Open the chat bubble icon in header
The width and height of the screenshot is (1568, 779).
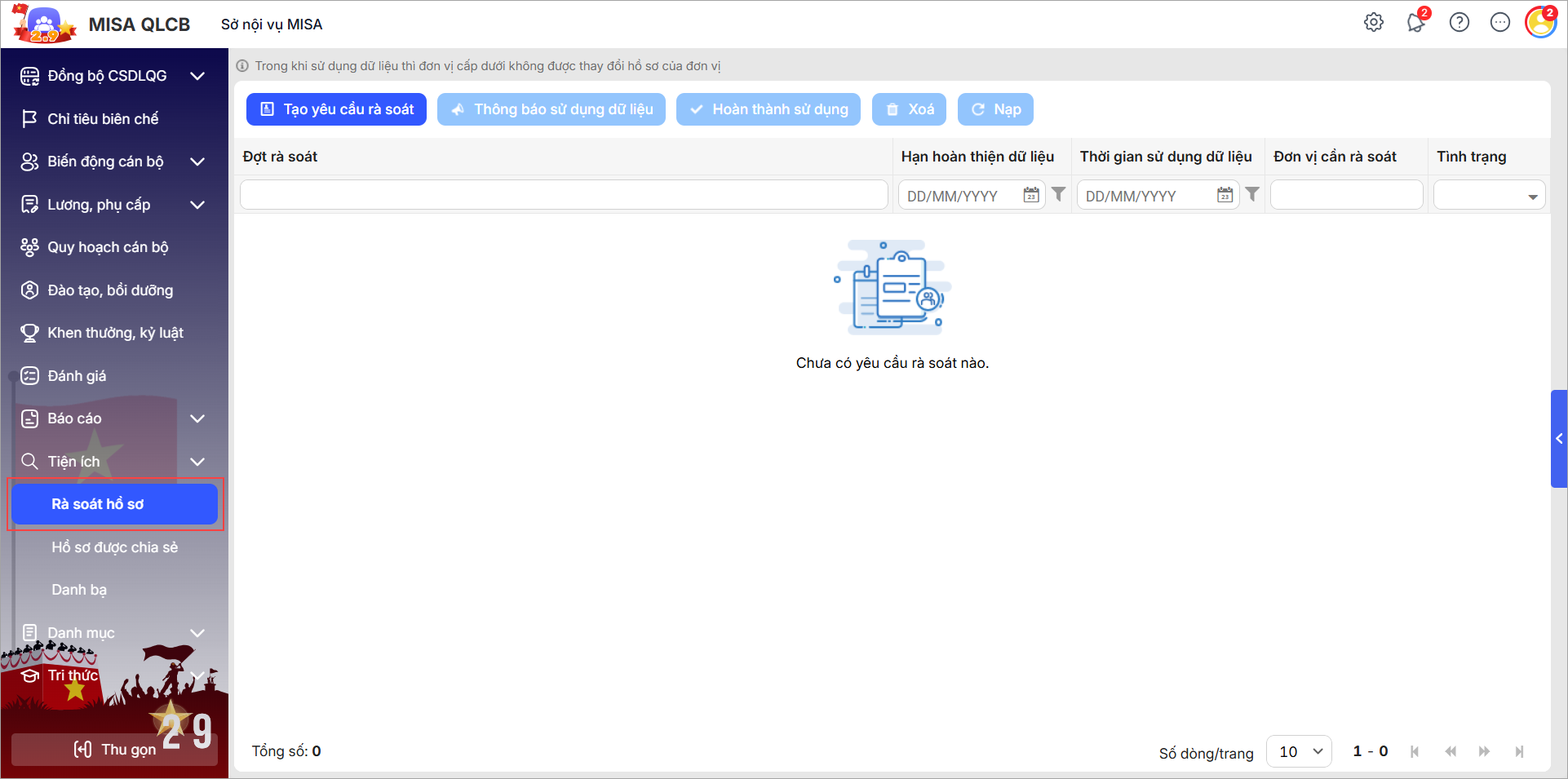pos(1499,23)
